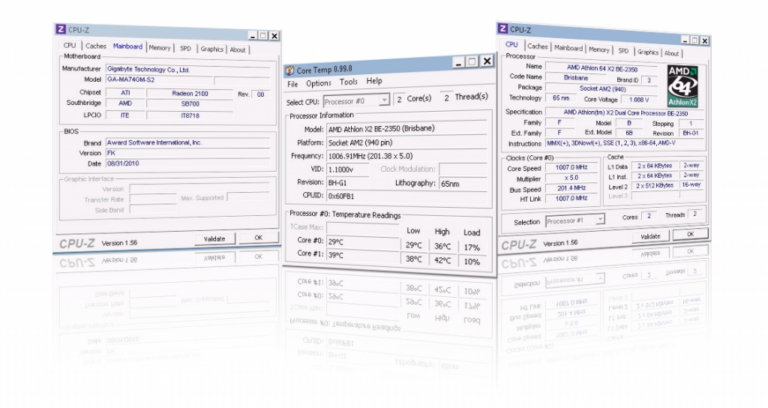Close the right CPU-Z window
The height and width of the screenshot is (408, 768).
click(704, 41)
